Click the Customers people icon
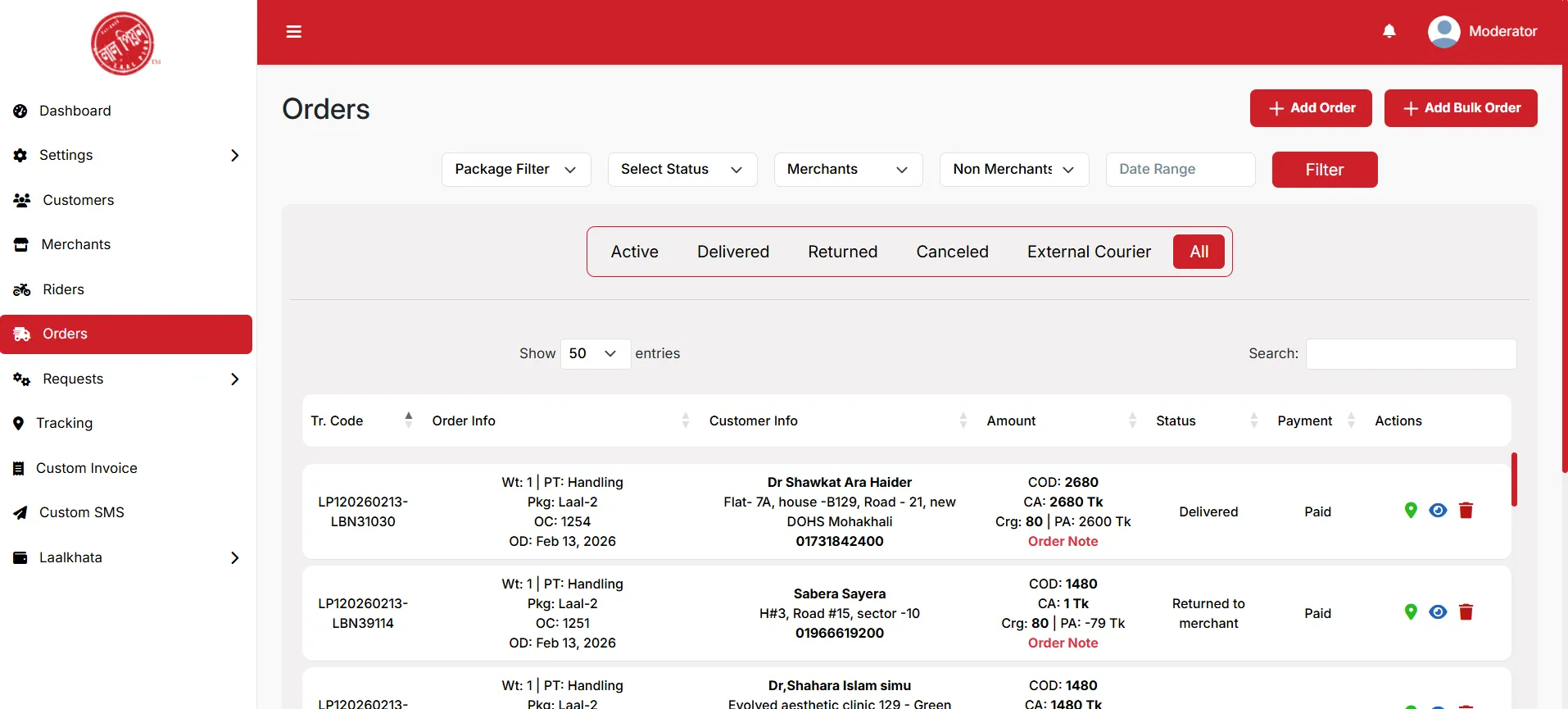This screenshot has width=1568, height=709. [22, 200]
